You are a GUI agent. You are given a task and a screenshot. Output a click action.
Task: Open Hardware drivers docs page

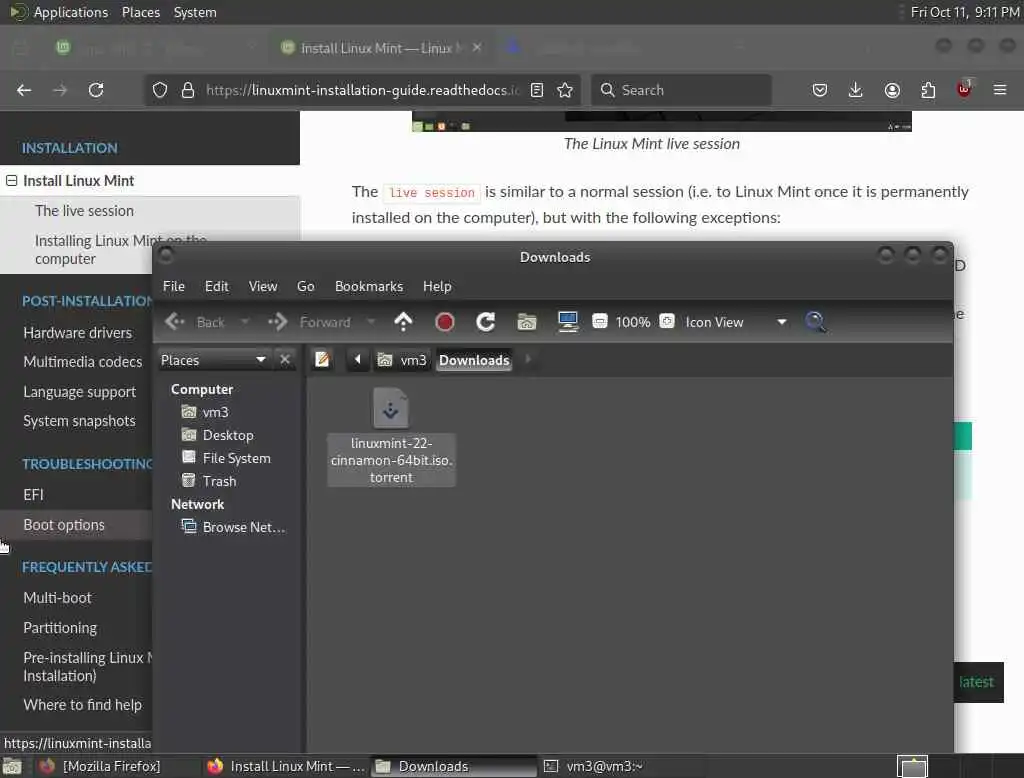click(77, 332)
